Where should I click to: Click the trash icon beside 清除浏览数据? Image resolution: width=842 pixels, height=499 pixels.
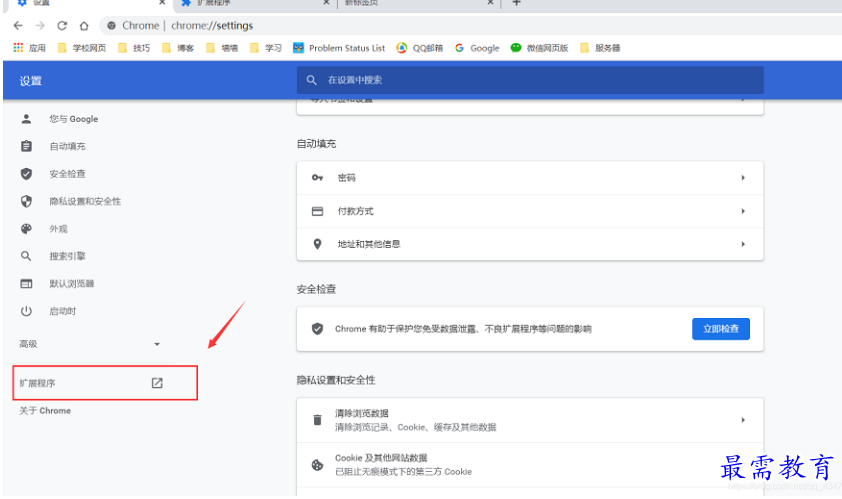click(x=317, y=420)
